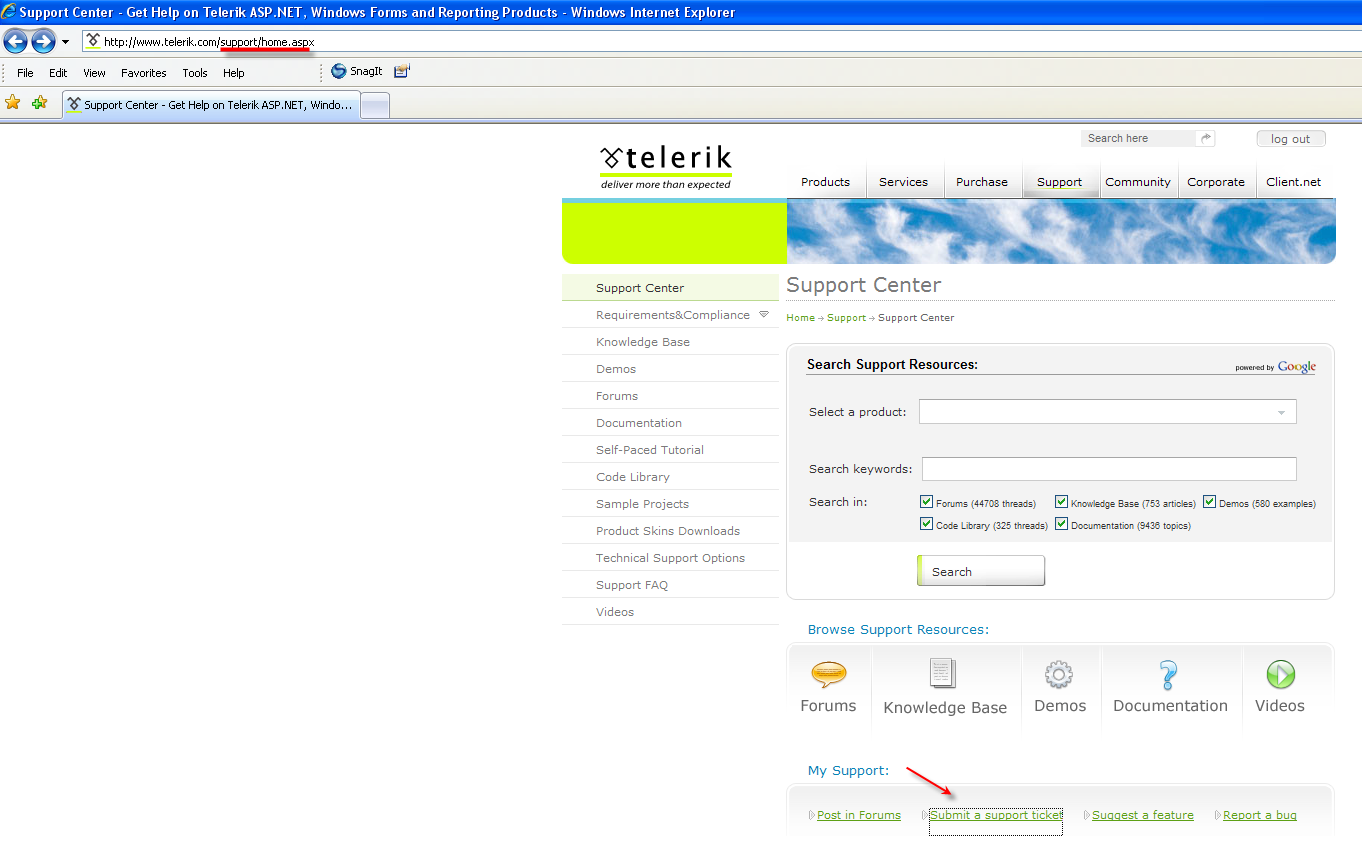1362x868 pixels.
Task: Open the Favorites menu
Action: pyautogui.click(x=144, y=73)
